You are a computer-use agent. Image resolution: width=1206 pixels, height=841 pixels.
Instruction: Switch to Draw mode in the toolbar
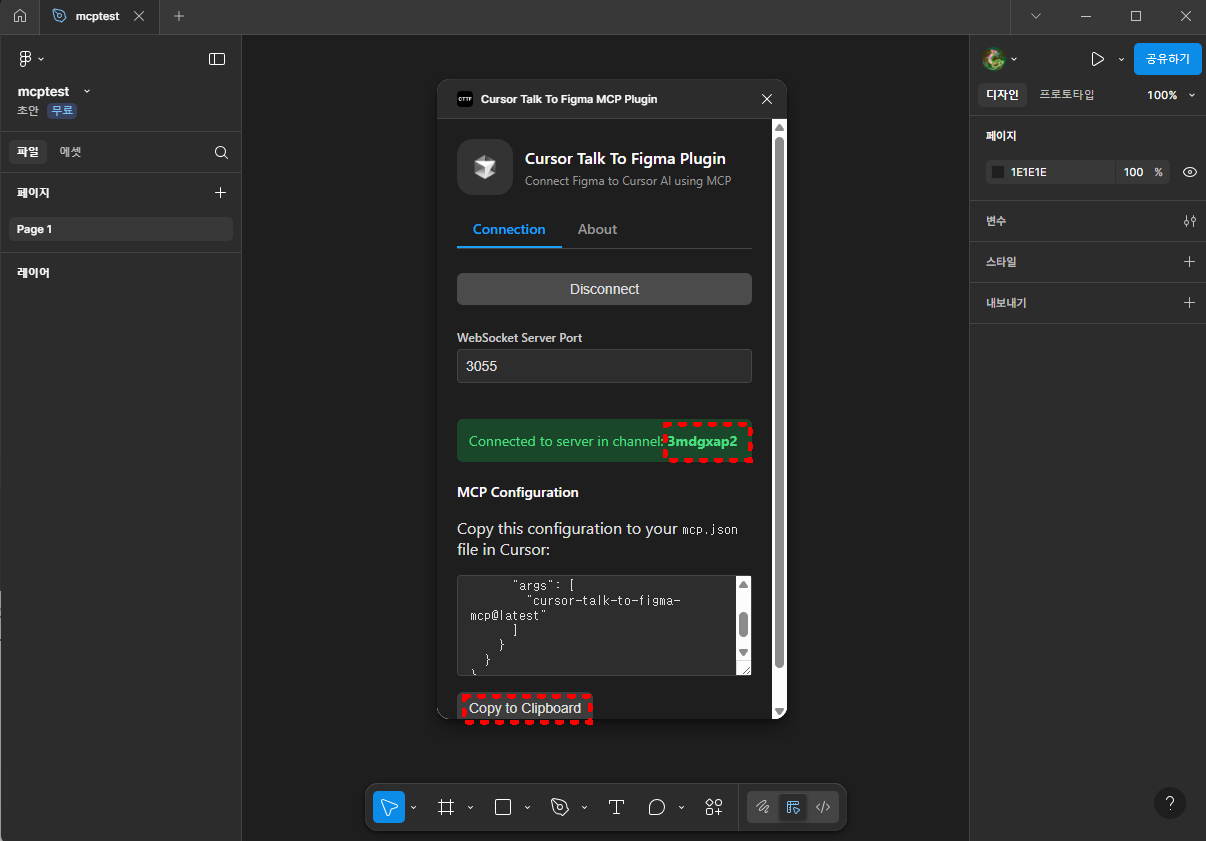tap(763, 807)
